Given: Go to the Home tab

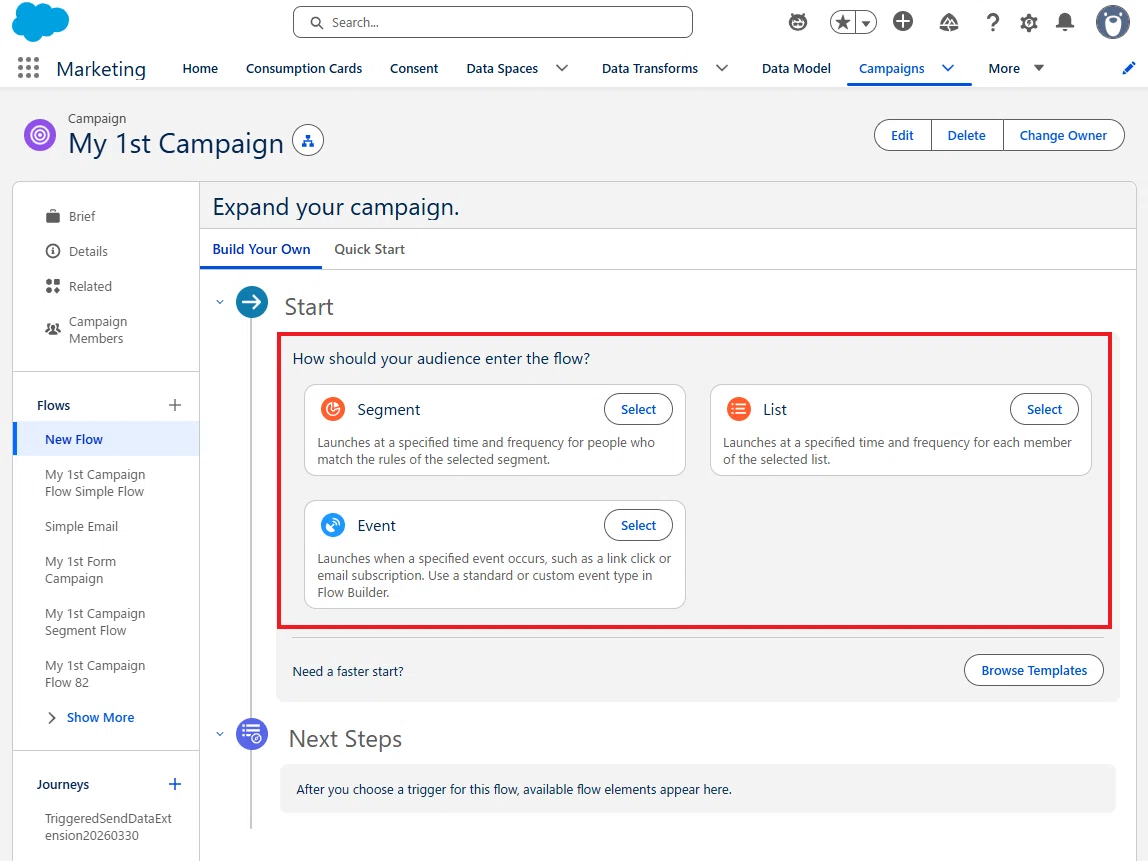Looking at the screenshot, I should [200, 68].
